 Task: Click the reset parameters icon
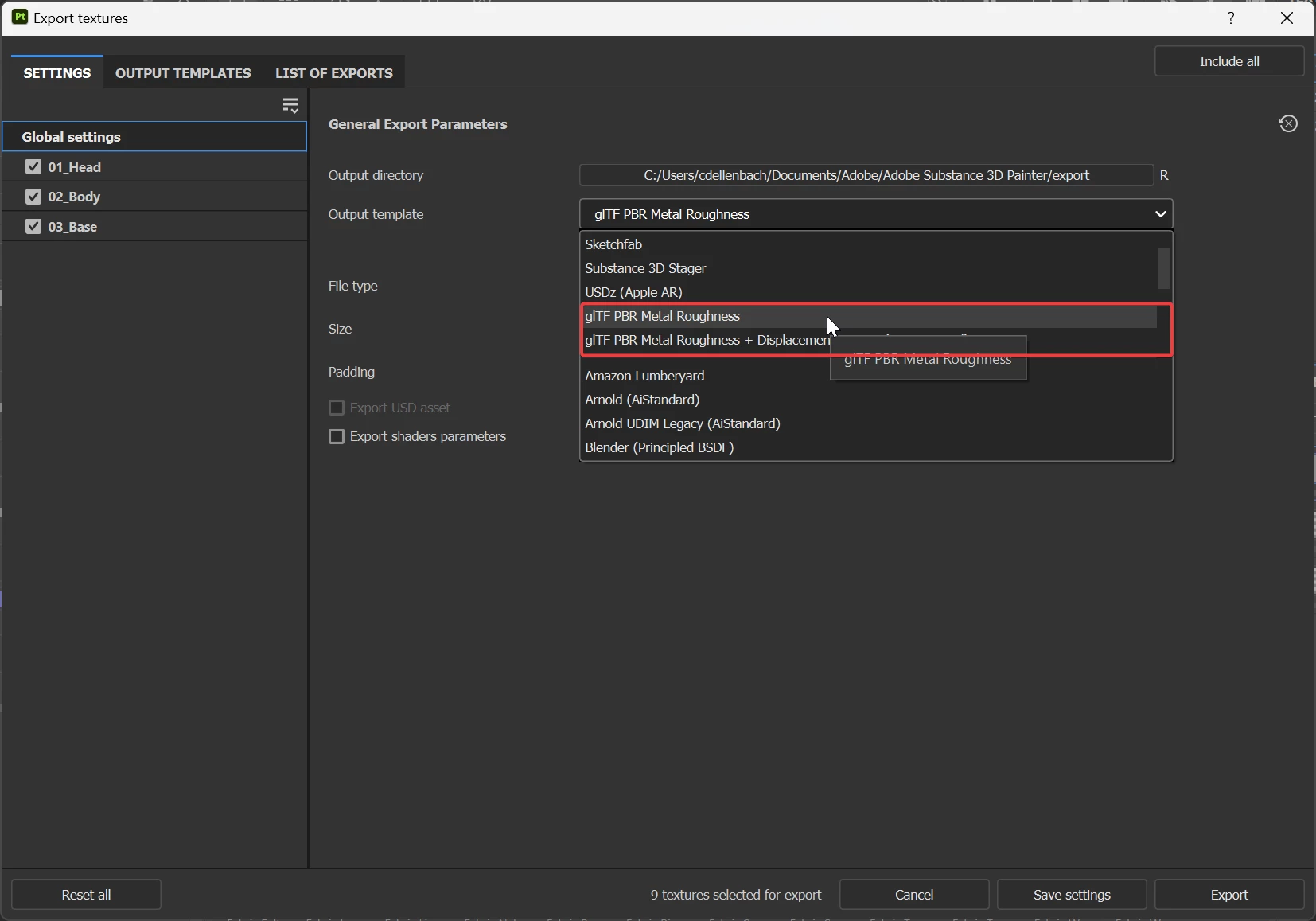pyautogui.click(x=1288, y=123)
